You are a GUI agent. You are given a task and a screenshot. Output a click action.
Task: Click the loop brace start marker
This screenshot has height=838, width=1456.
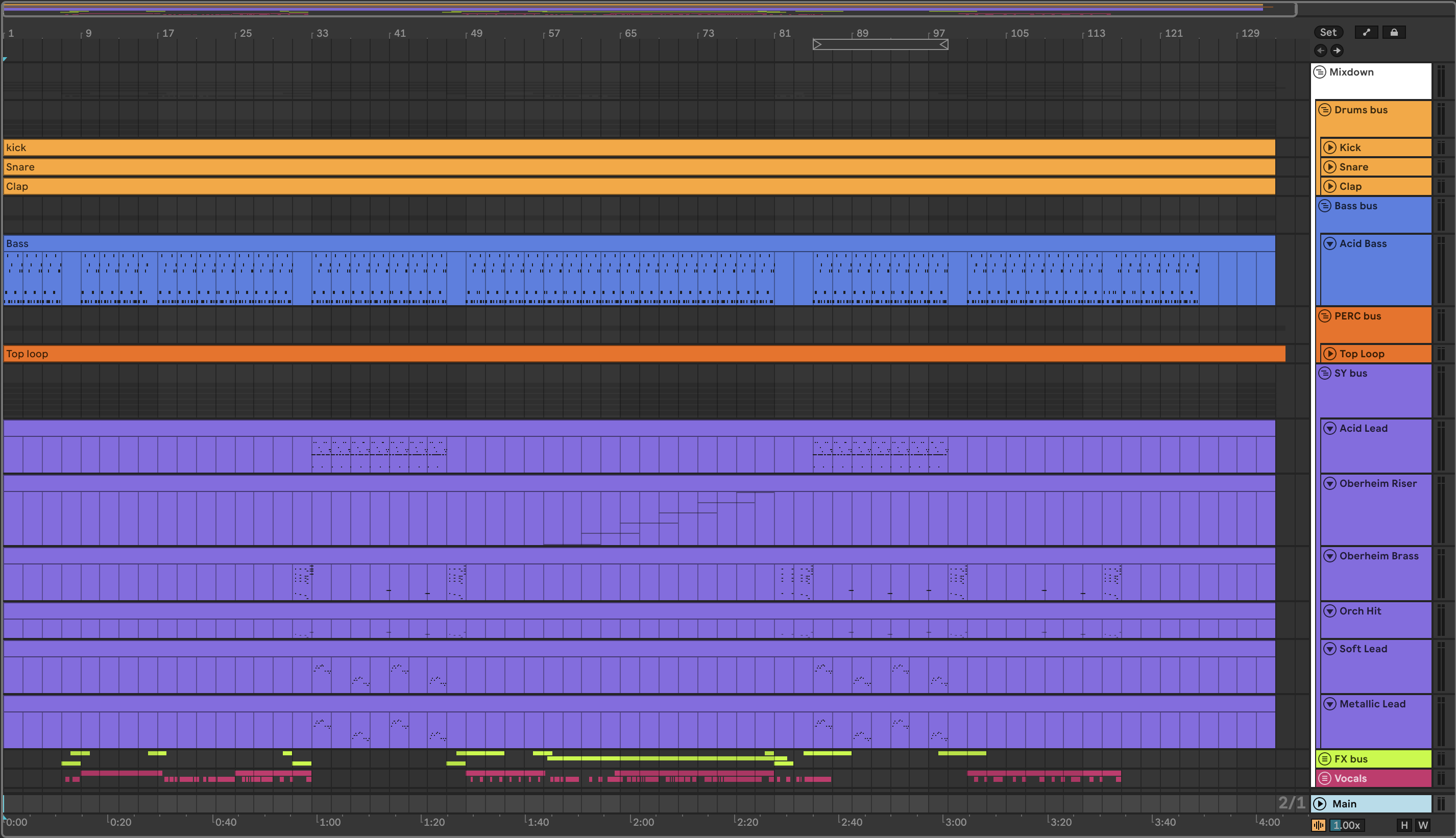point(817,44)
